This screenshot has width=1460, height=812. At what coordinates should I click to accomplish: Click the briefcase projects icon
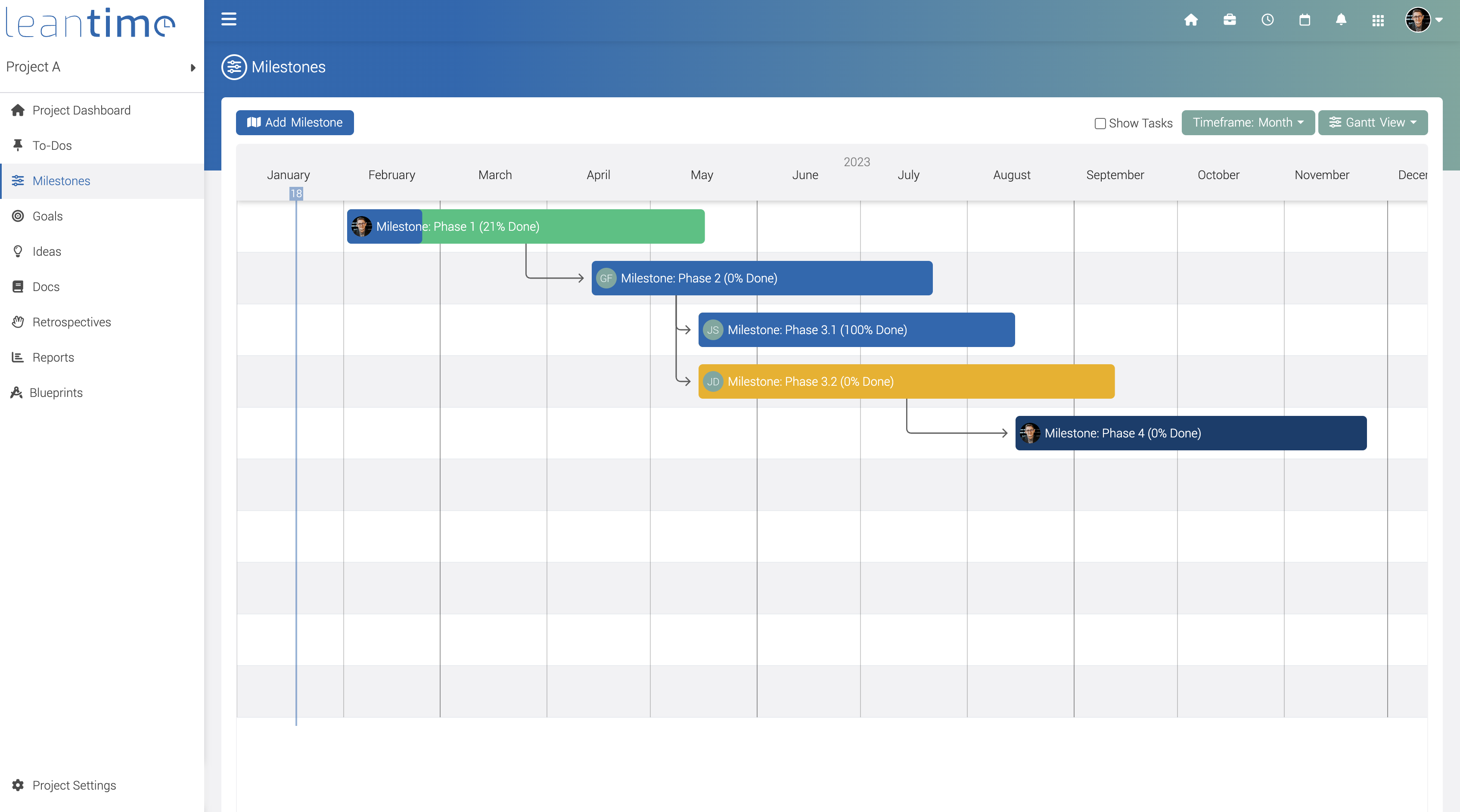click(x=1229, y=20)
